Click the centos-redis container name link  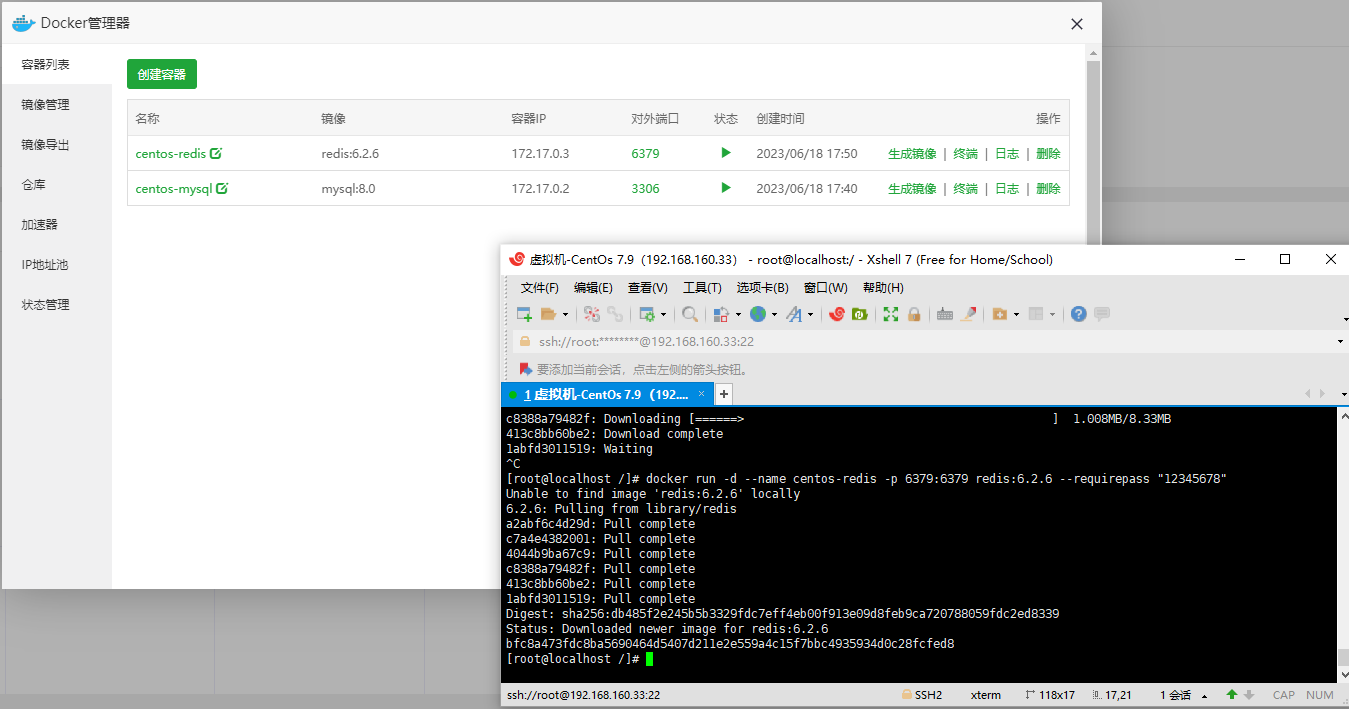pos(171,154)
